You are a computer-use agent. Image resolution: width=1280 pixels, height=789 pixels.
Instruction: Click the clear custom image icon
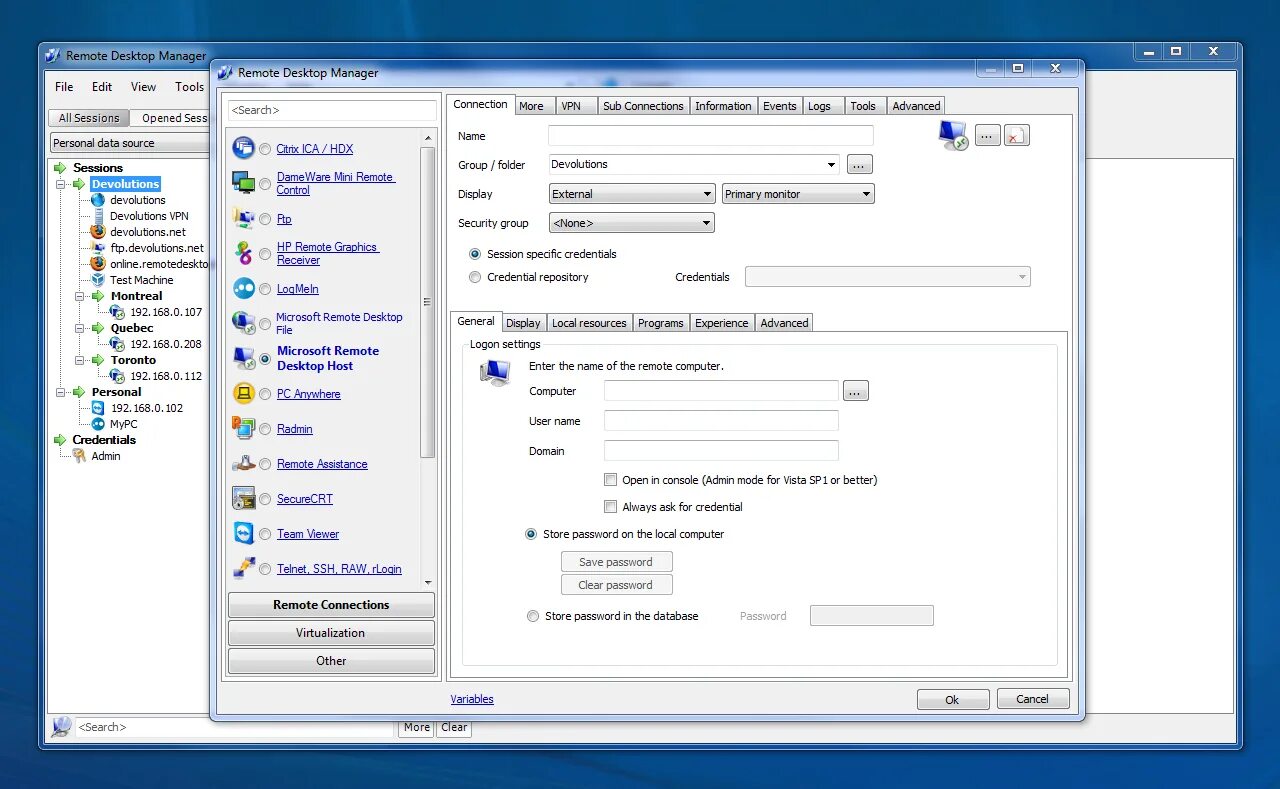tap(1016, 136)
